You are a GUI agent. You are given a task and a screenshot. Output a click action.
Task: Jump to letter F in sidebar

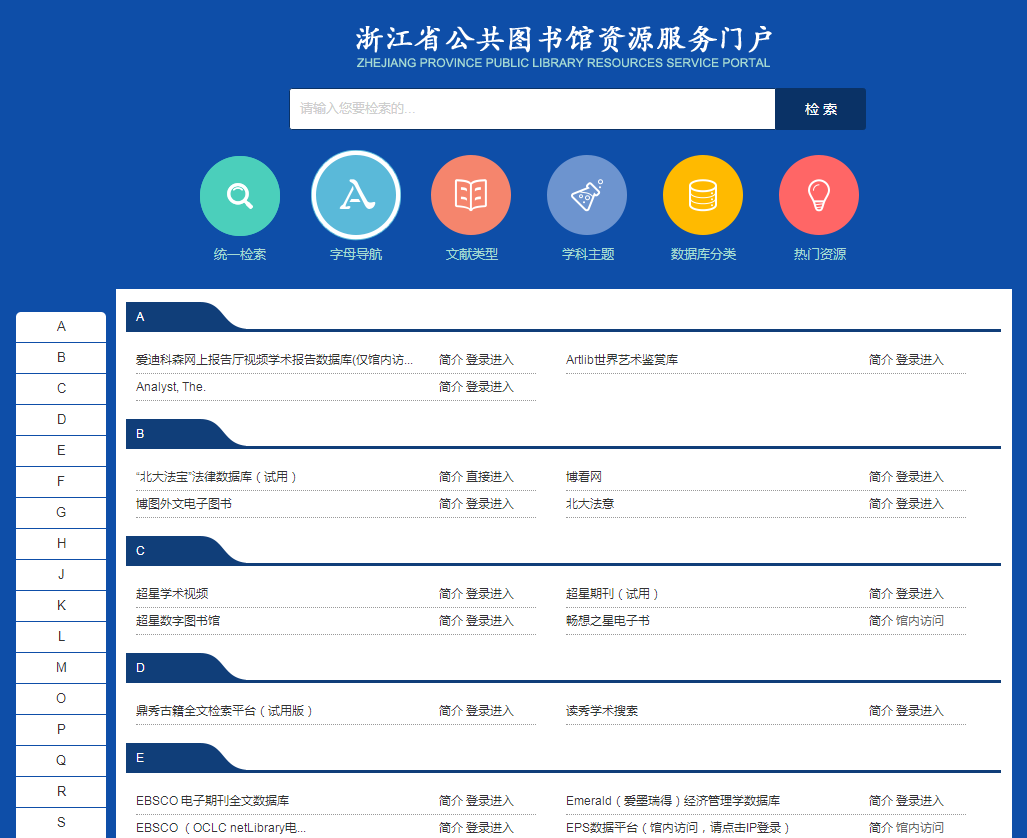coord(61,482)
